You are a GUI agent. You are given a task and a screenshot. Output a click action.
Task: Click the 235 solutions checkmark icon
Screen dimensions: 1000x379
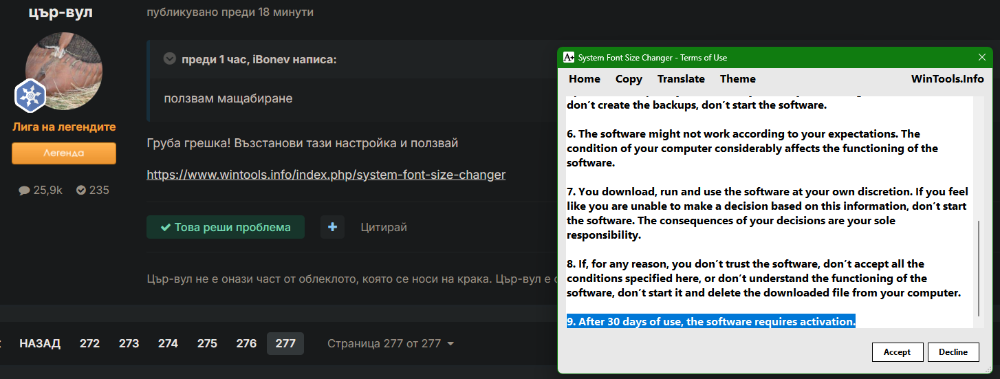pos(81,190)
